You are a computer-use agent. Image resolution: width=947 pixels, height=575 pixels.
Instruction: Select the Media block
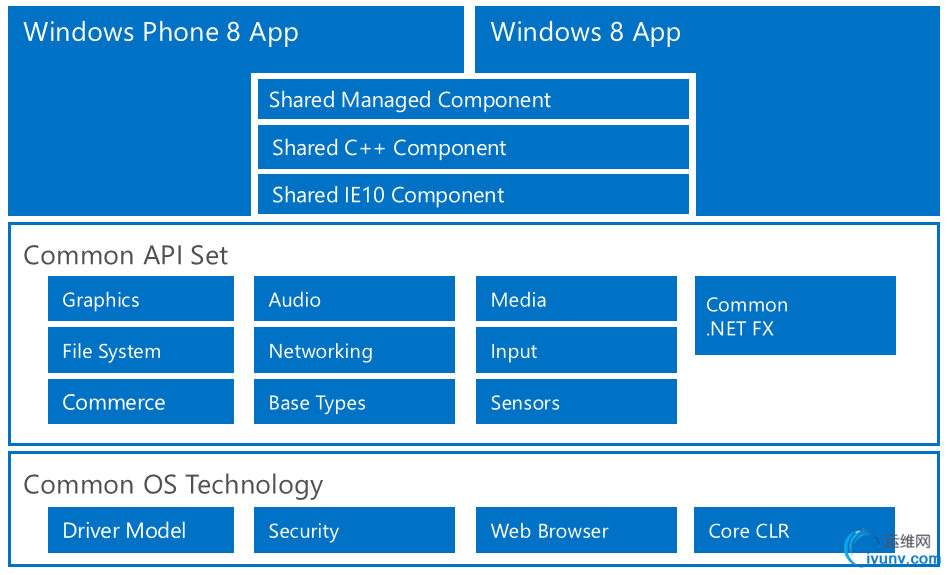click(576, 299)
